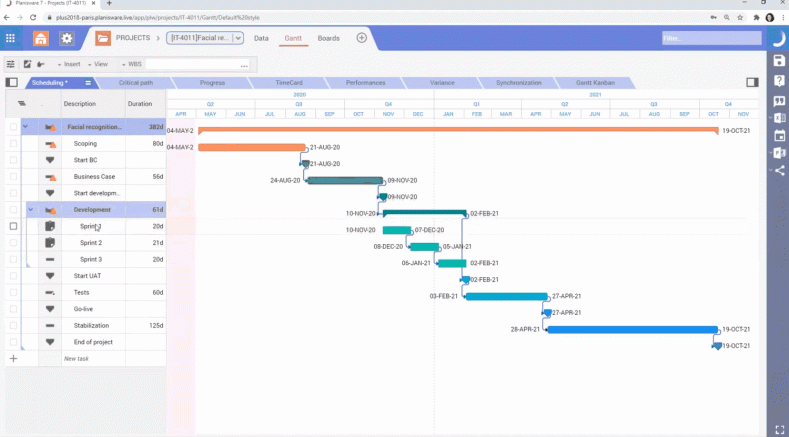Image resolution: width=789 pixels, height=437 pixels.
Task: Click the share icon in sidebar
Action: (x=780, y=170)
